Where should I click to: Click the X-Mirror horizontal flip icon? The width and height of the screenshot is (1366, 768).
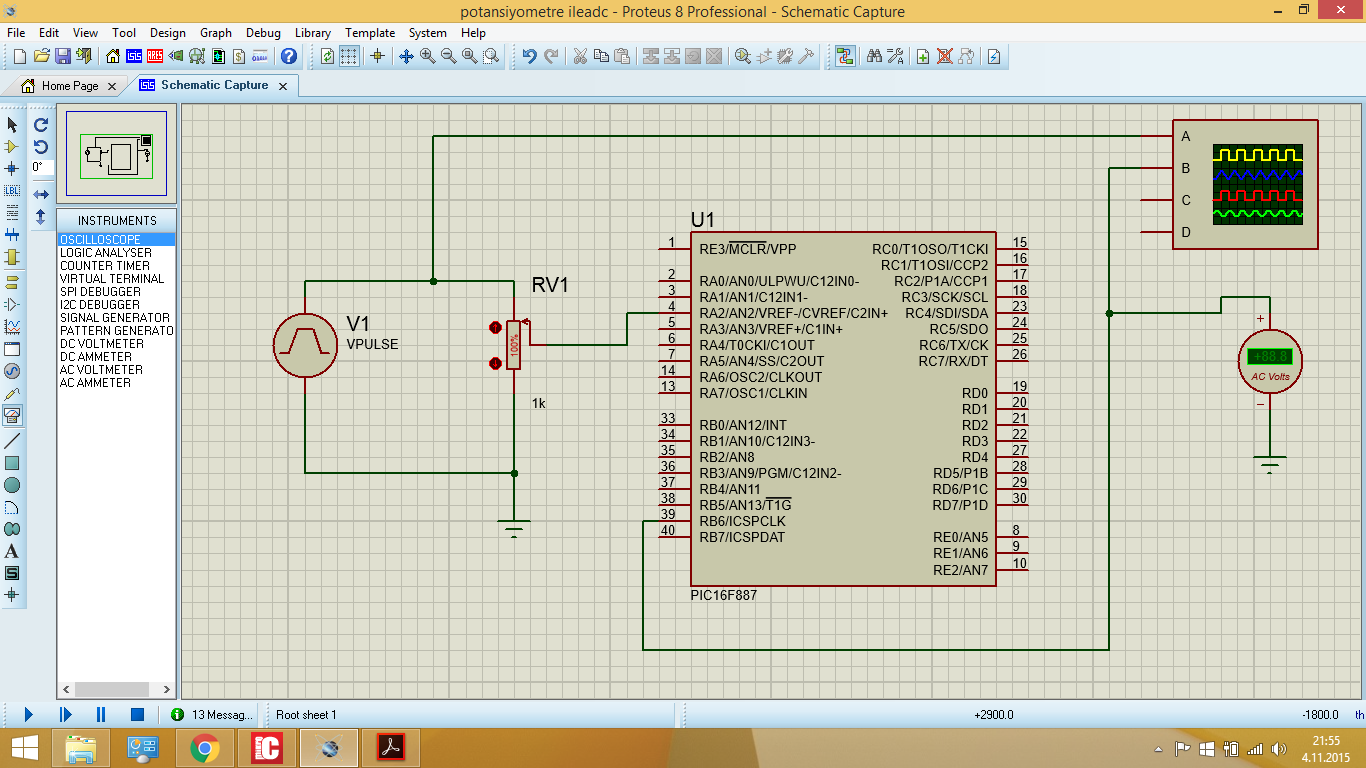point(41,194)
